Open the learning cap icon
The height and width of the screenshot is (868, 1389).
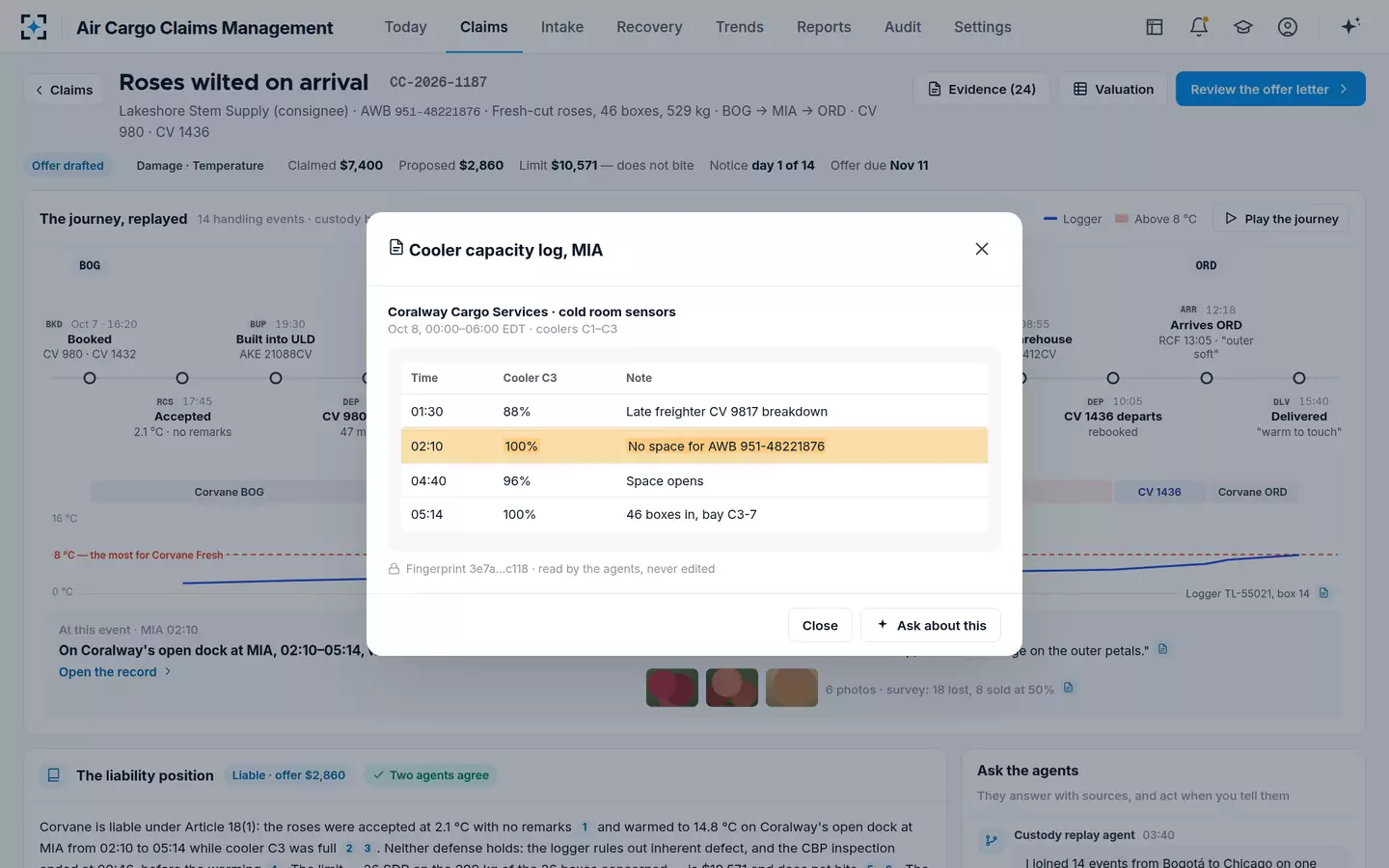(x=1243, y=27)
